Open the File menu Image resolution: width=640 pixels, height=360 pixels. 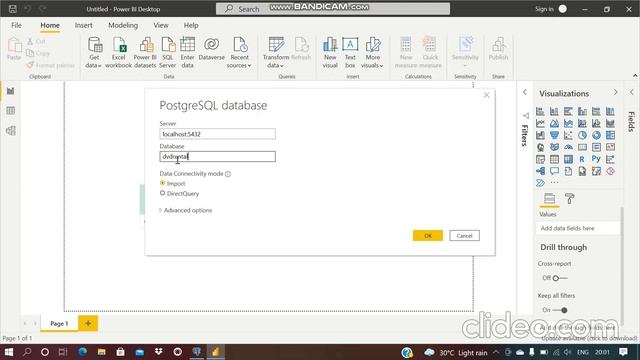16,25
